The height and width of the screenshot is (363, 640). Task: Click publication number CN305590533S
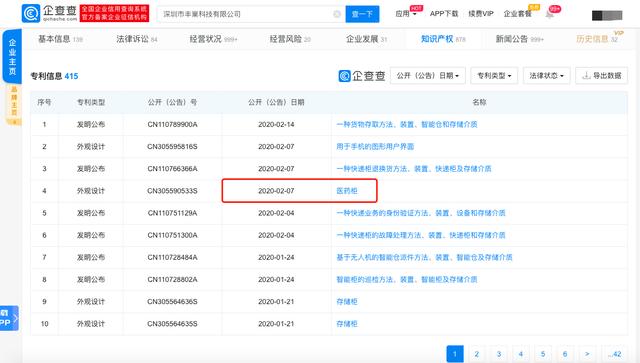(x=172, y=191)
